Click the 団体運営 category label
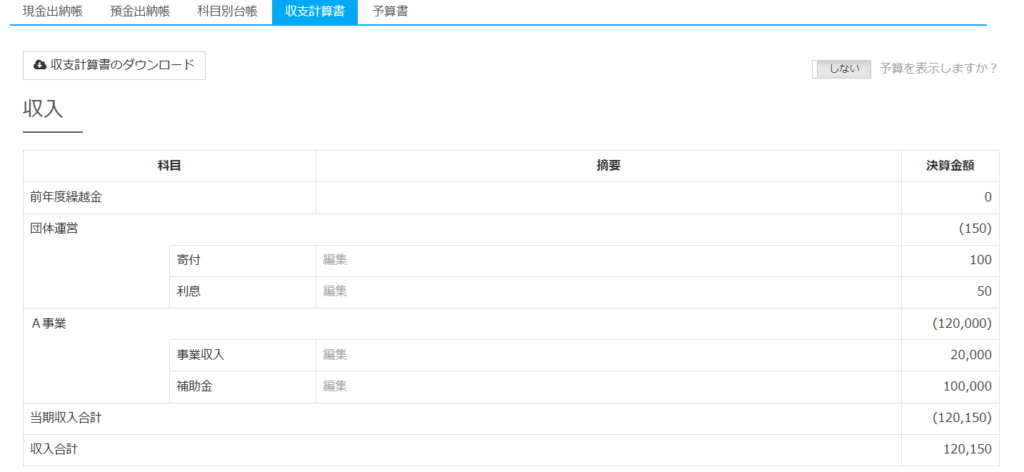Image resolution: width=1024 pixels, height=472 pixels. coord(54,228)
